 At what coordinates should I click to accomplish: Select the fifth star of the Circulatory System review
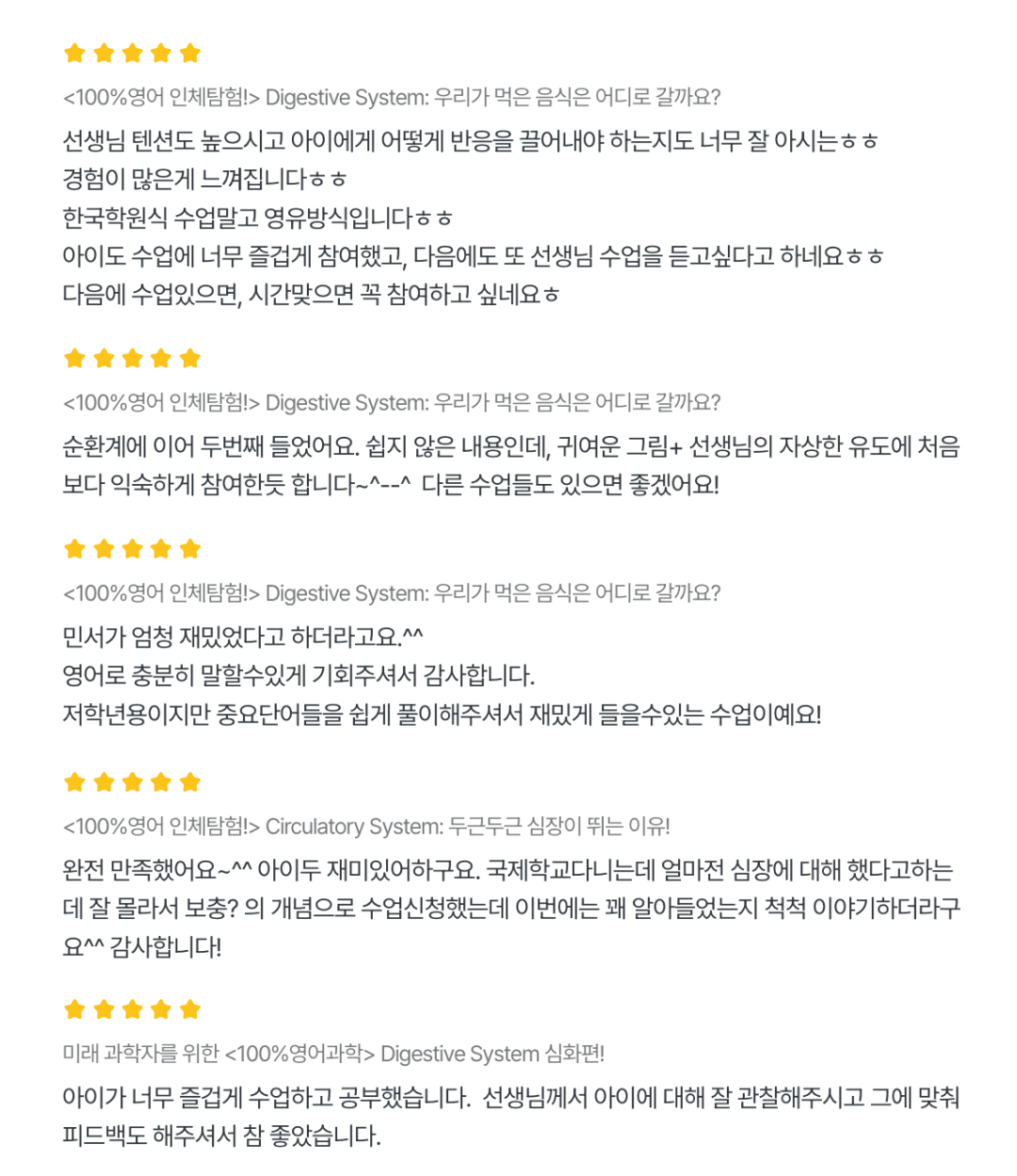[190, 782]
